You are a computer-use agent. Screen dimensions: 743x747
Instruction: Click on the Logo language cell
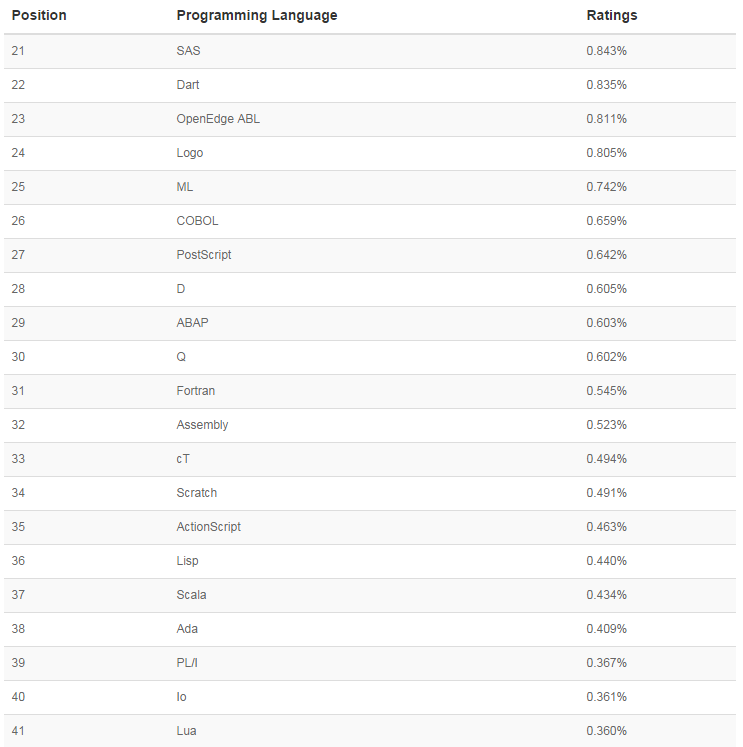(x=189, y=153)
